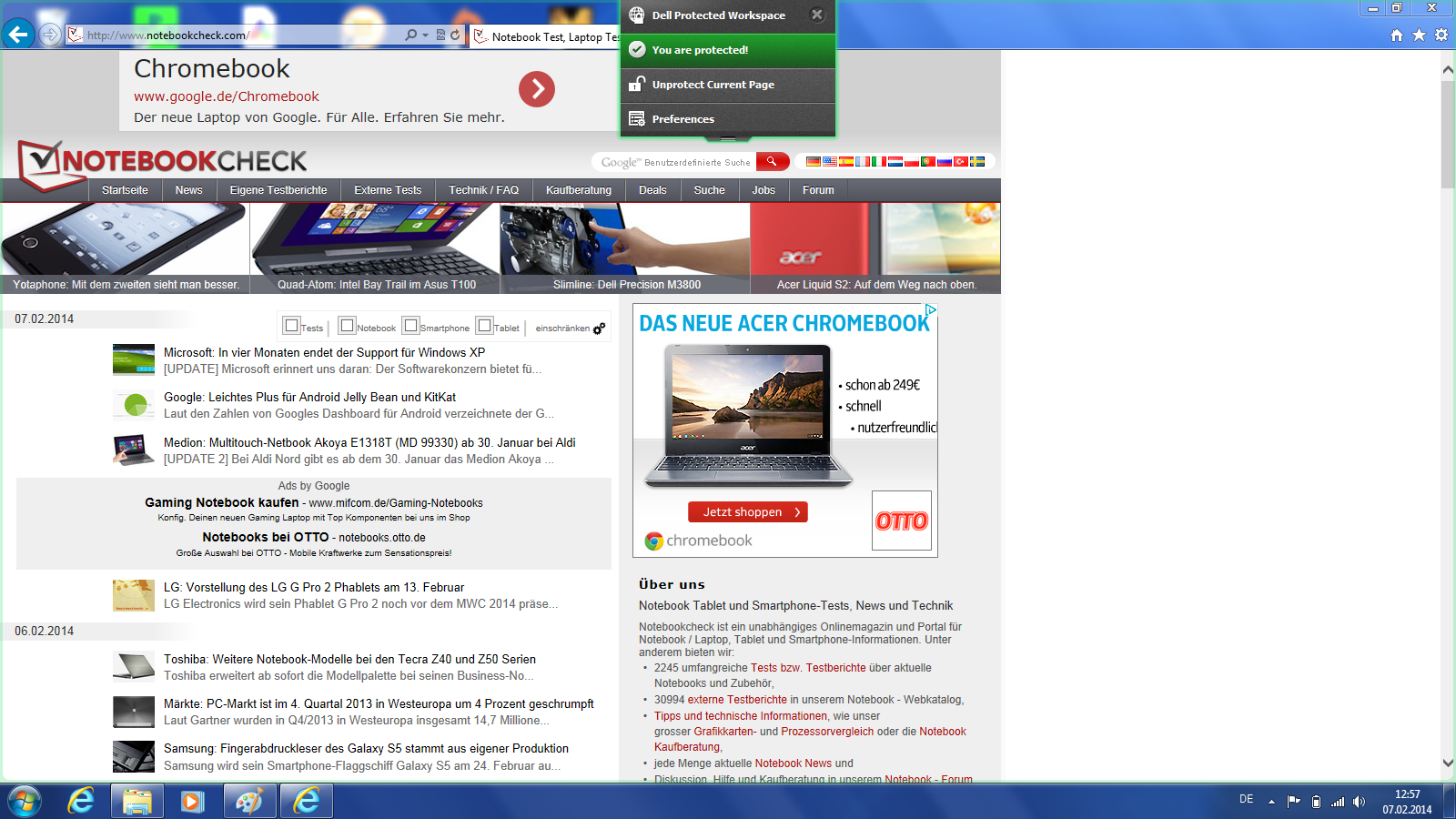Open the Microsoft Windows XP support article
Image resolution: width=1456 pixels, height=819 pixels.
coord(324,352)
